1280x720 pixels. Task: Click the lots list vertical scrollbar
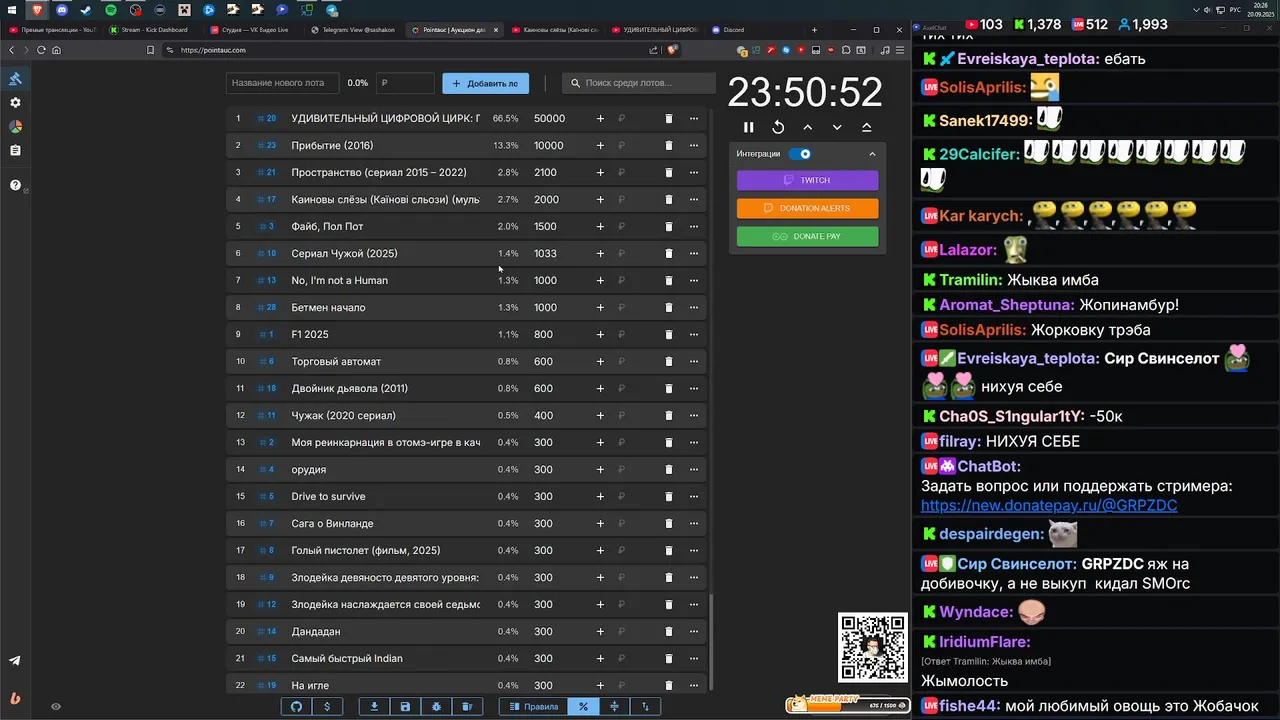pos(711,641)
